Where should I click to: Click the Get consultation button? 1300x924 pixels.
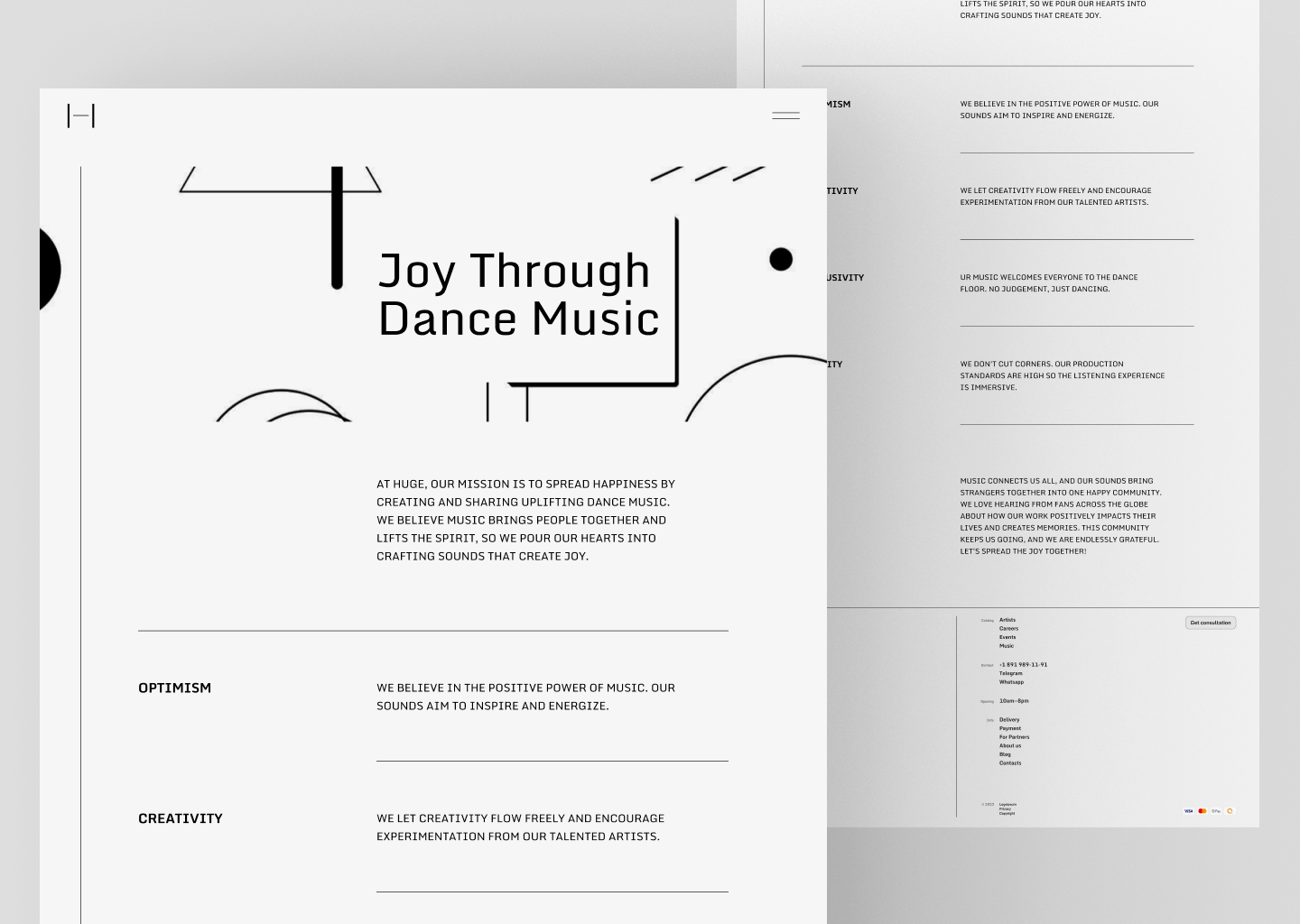click(x=1211, y=623)
